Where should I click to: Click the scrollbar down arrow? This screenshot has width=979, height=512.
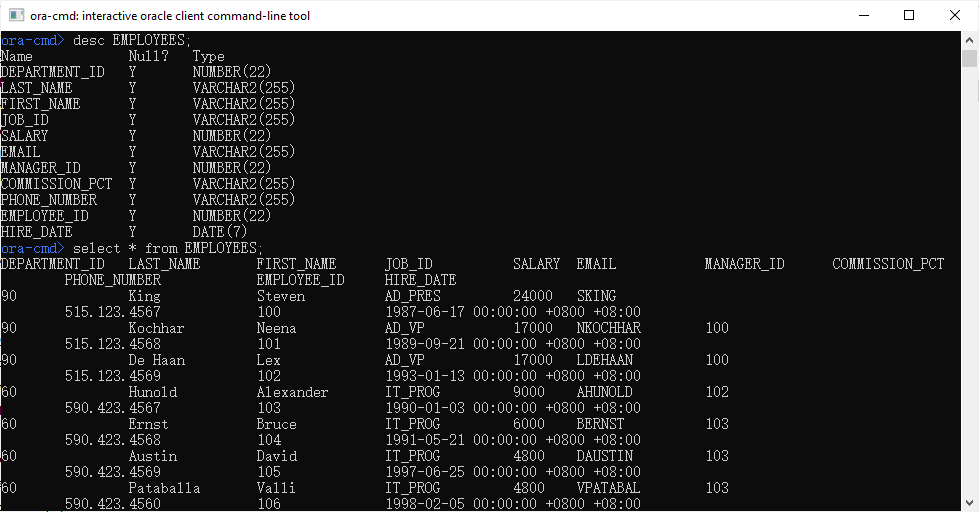click(x=970, y=503)
